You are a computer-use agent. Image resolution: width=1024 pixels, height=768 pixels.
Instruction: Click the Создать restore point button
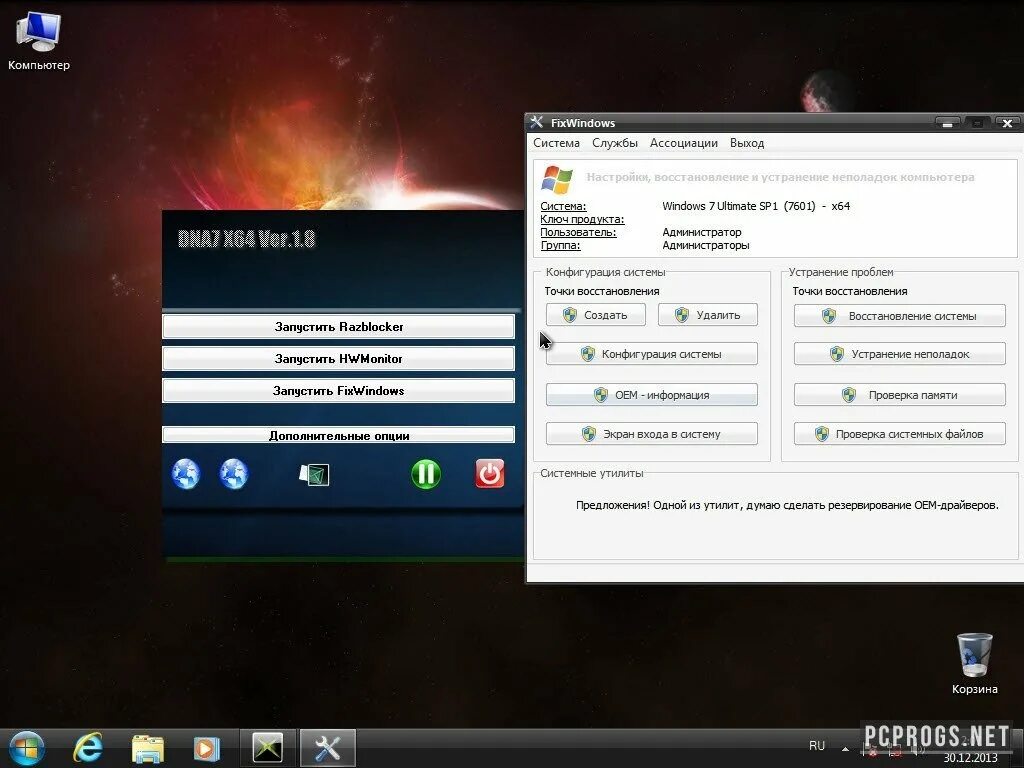(596, 315)
